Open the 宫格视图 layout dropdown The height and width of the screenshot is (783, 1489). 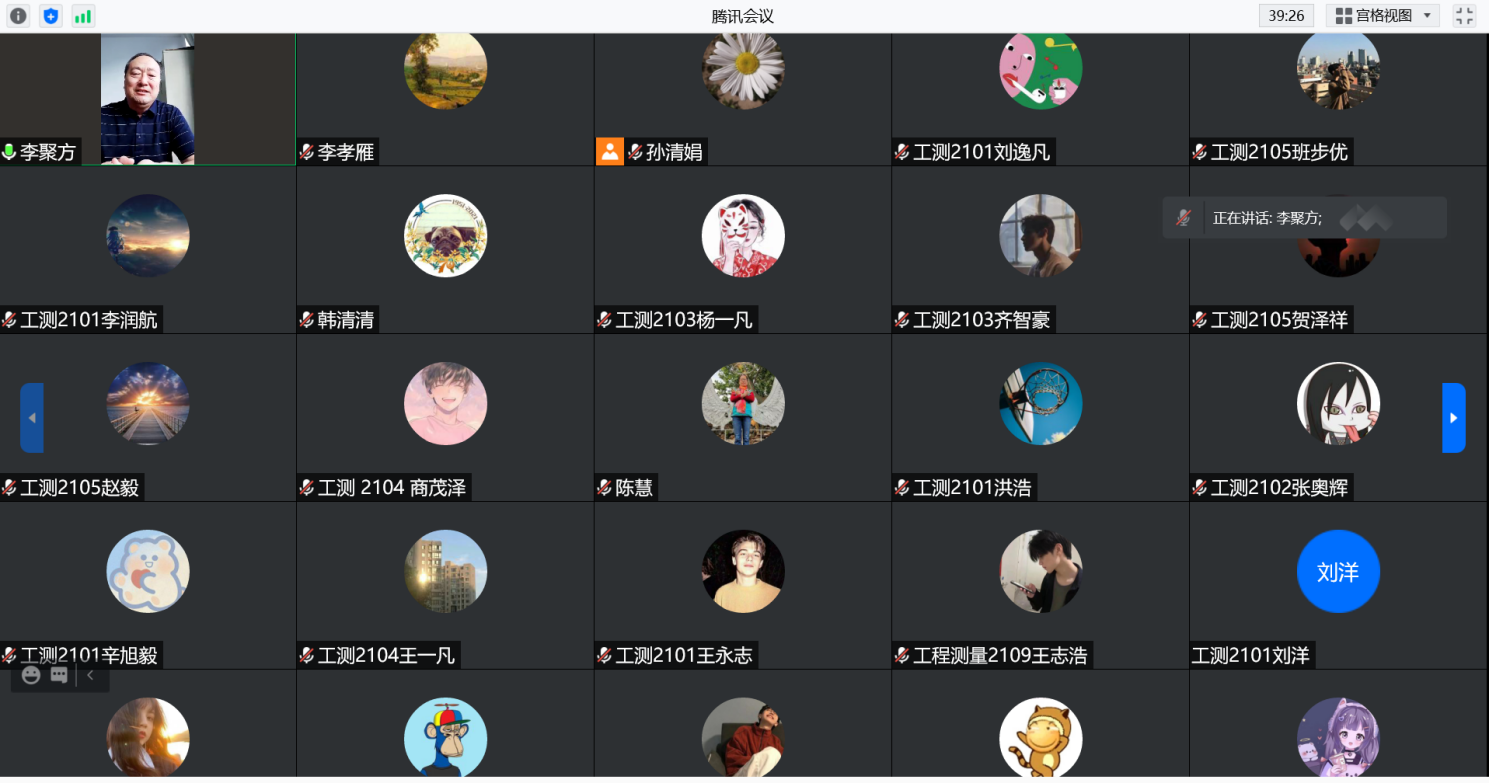[x=1382, y=16]
